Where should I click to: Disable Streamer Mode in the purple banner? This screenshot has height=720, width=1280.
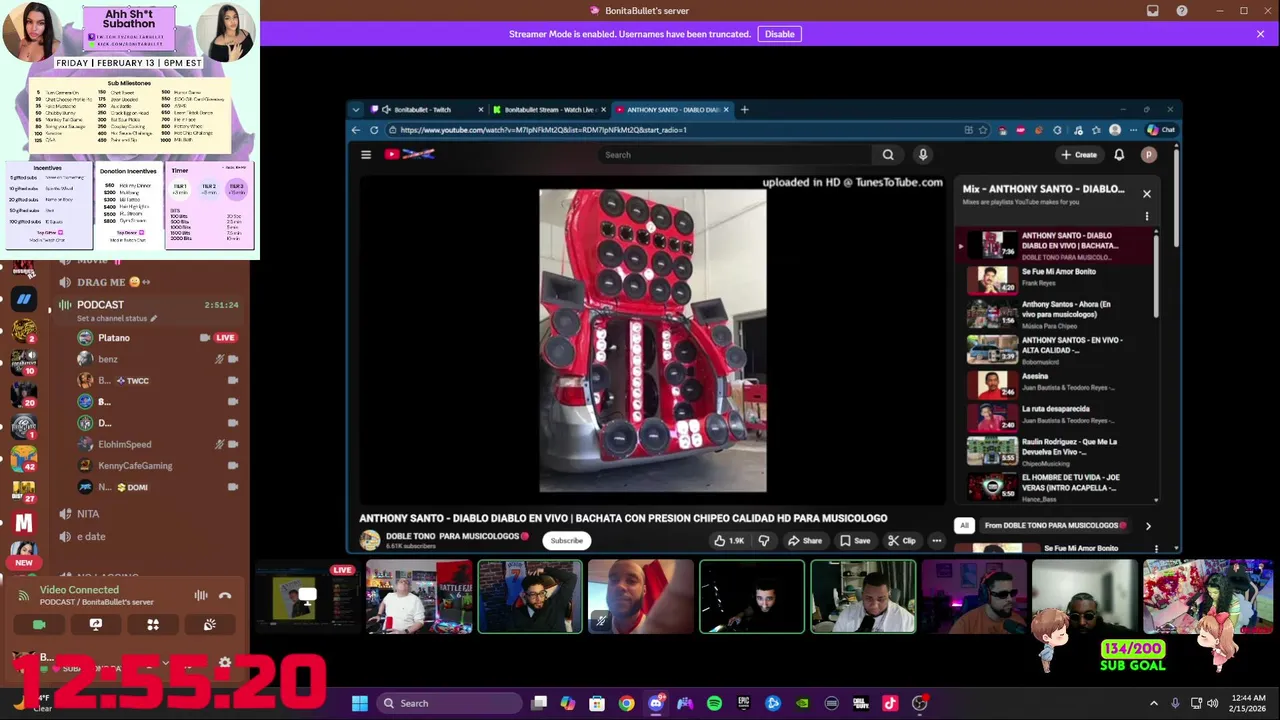779,34
